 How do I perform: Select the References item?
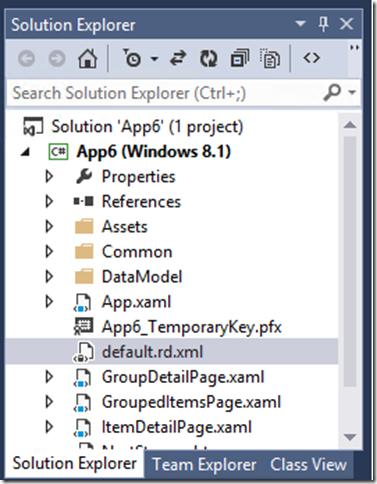click(x=141, y=202)
